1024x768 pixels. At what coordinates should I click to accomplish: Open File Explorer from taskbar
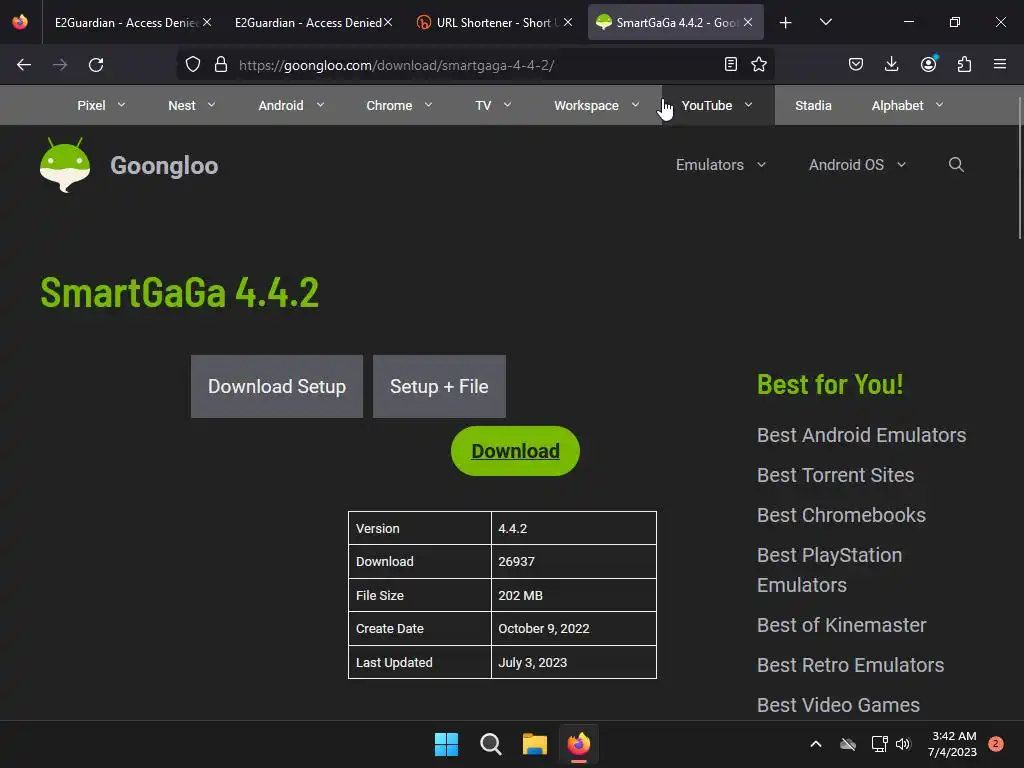pyautogui.click(x=534, y=744)
